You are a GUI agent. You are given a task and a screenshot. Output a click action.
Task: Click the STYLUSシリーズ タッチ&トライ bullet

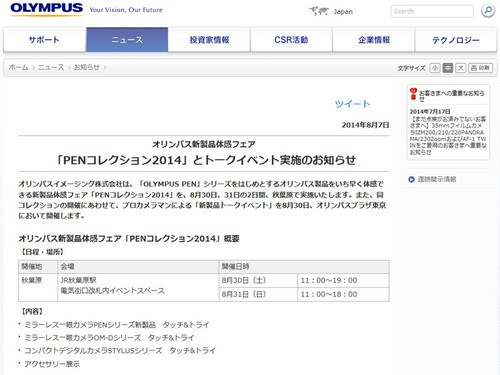tap(120, 351)
